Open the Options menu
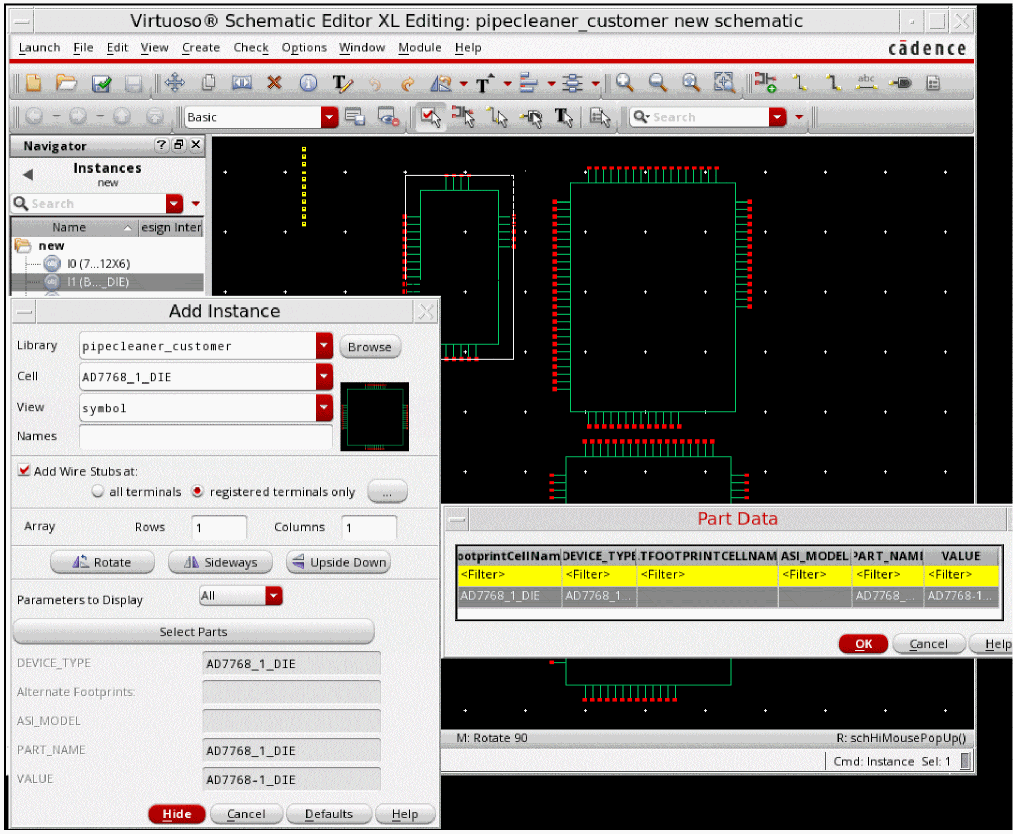 [x=304, y=48]
